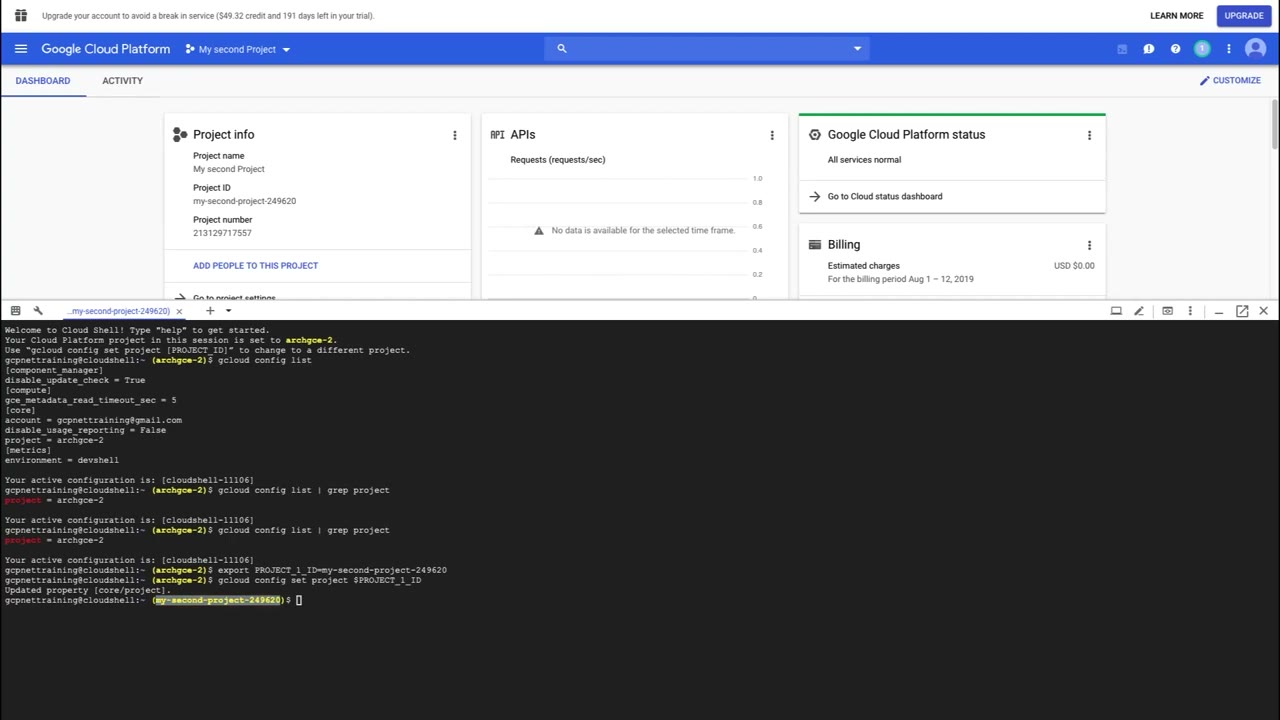
Task: Click the 'account = gcpnettraining@gmail.com' terminal line
Action: [x=93, y=421]
